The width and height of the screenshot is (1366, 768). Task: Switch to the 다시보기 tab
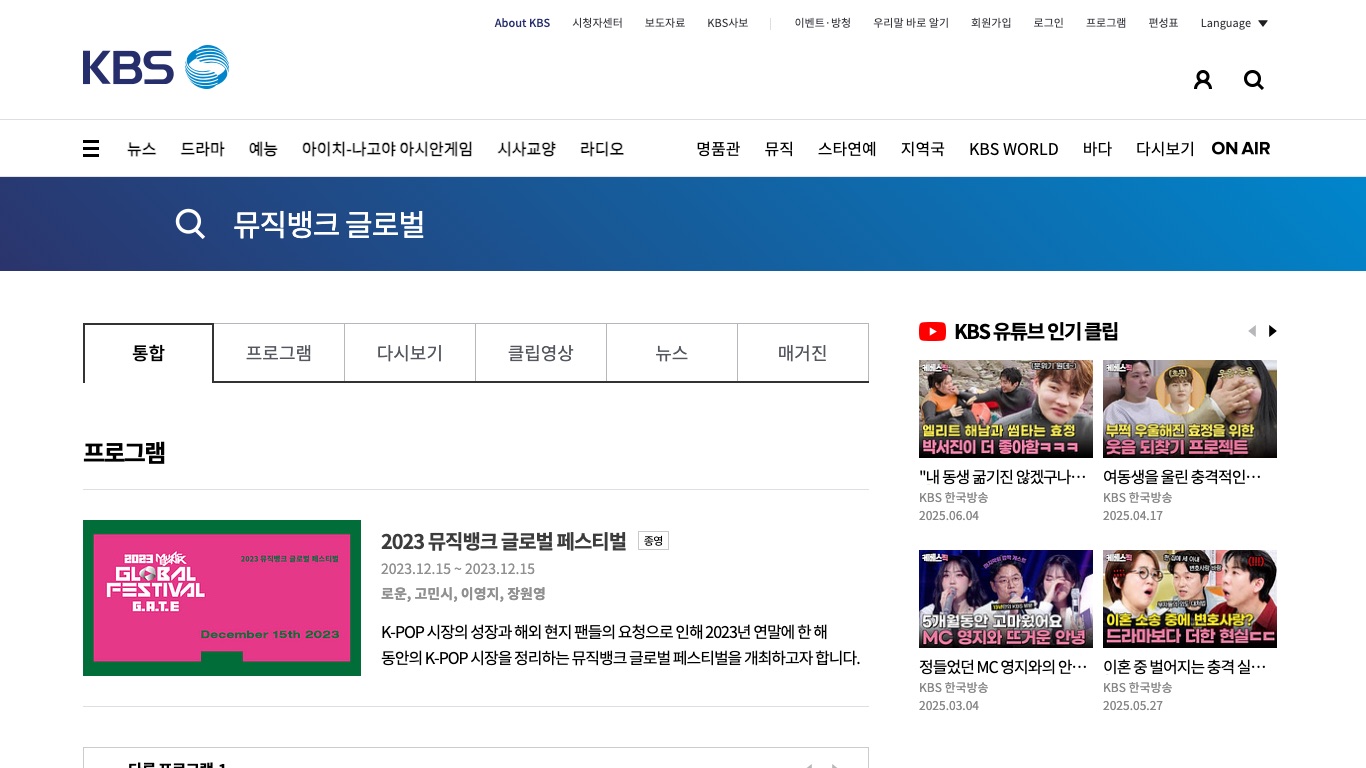pyautogui.click(x=410, y=353)
